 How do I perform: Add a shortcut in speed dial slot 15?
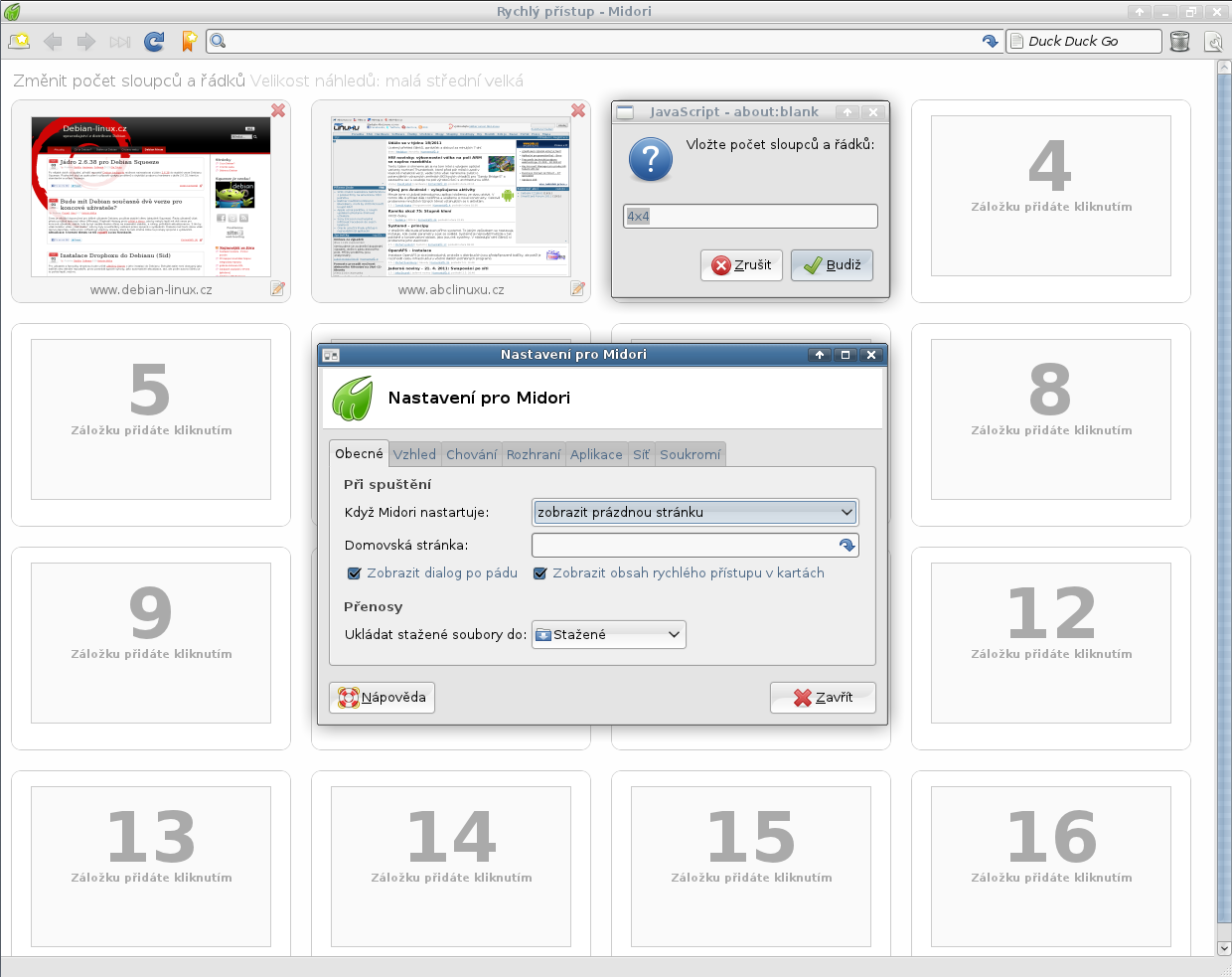click(x=751, y=867)
